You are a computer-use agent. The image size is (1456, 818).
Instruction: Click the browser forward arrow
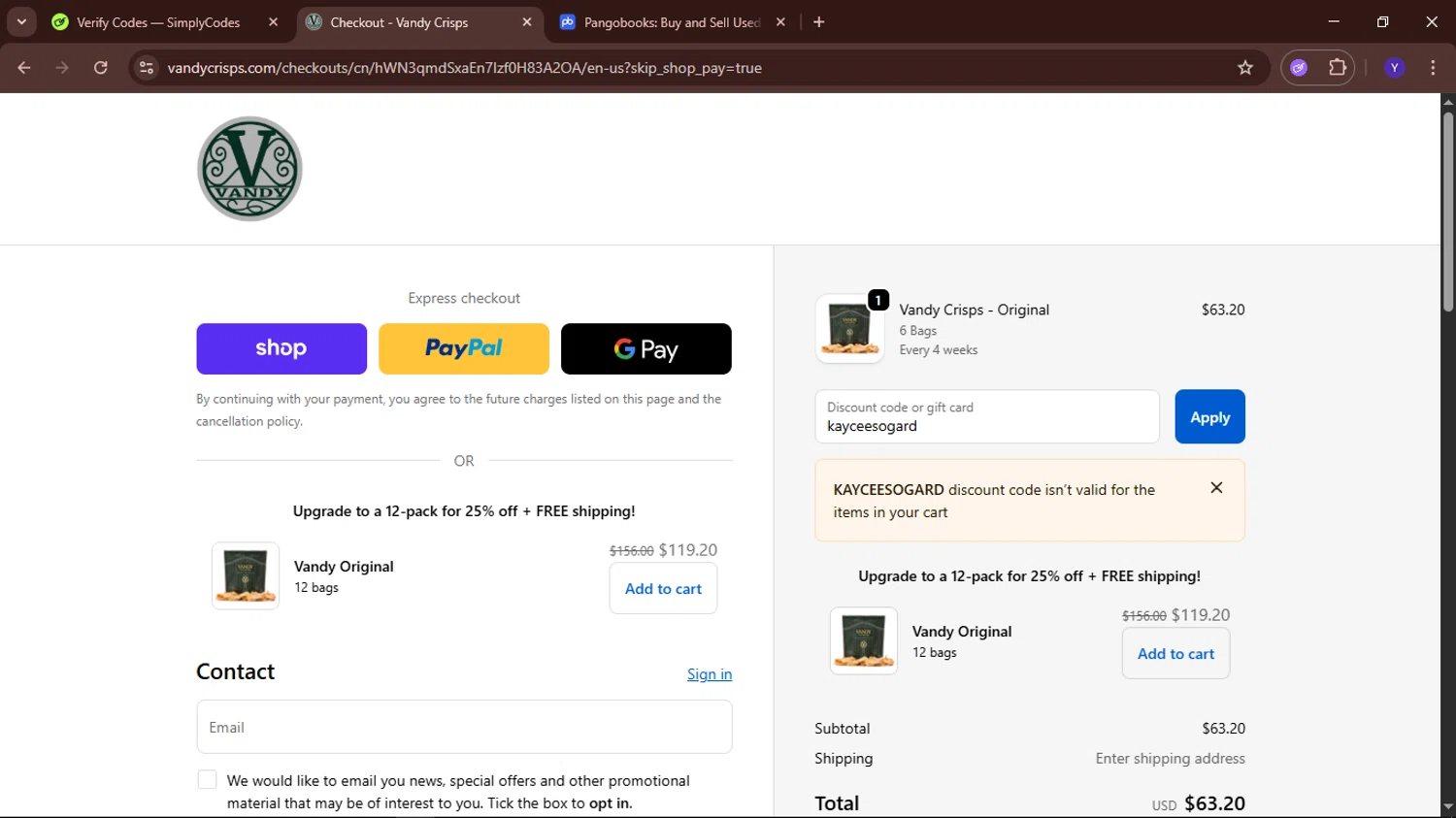62,68
